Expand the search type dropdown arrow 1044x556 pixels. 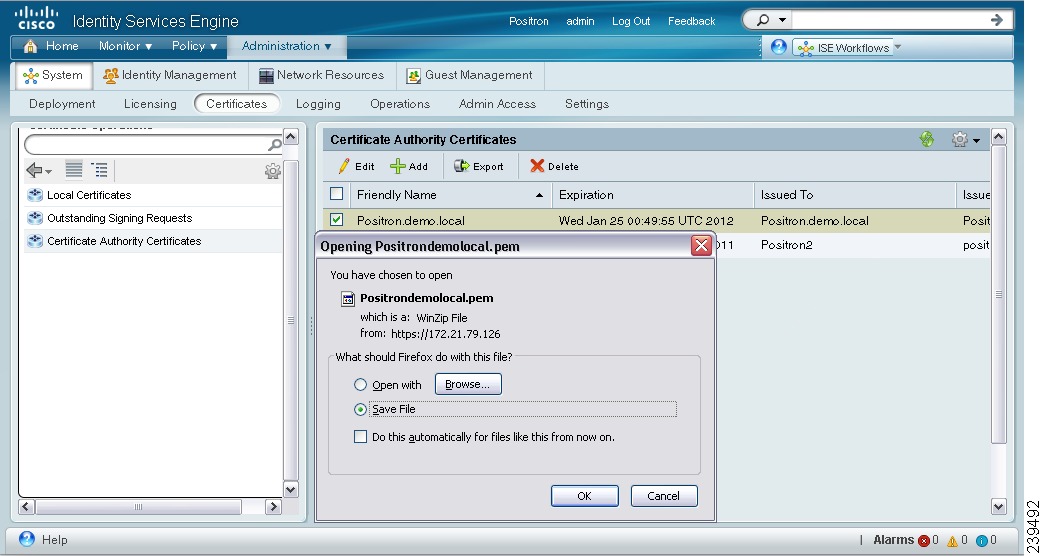point(782,20)
